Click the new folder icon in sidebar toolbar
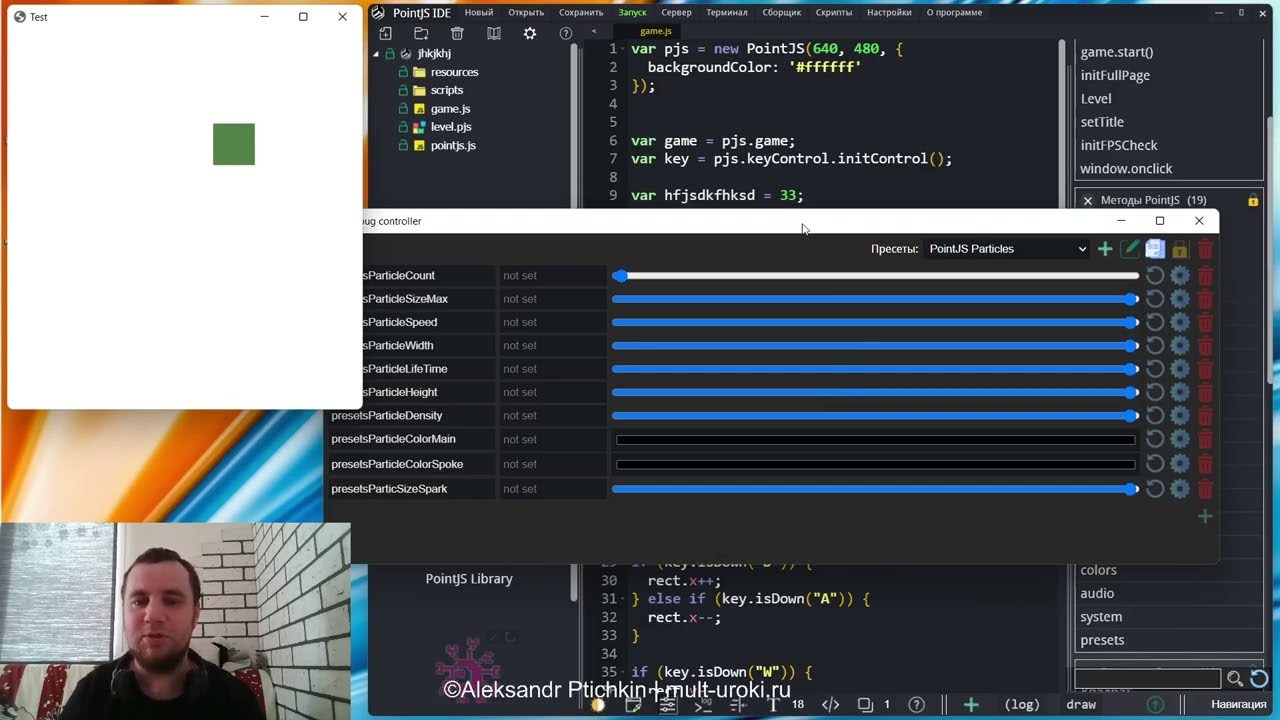 click(421, 33)
